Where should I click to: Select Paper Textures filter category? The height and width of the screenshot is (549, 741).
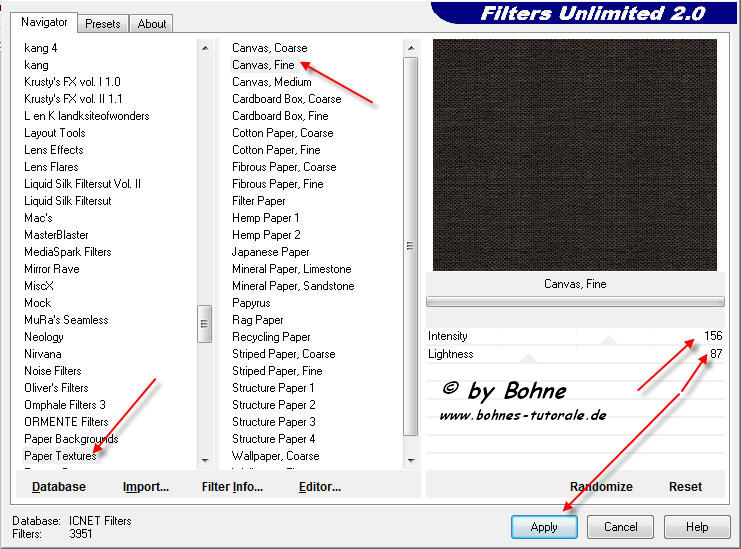60,456
